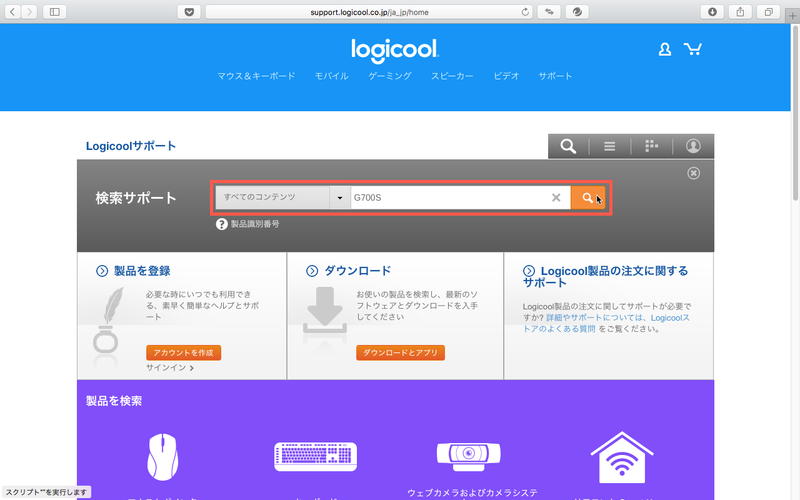Clear the search text with X
This screenshot has height=500, width=800.
[x=556, y=197]
